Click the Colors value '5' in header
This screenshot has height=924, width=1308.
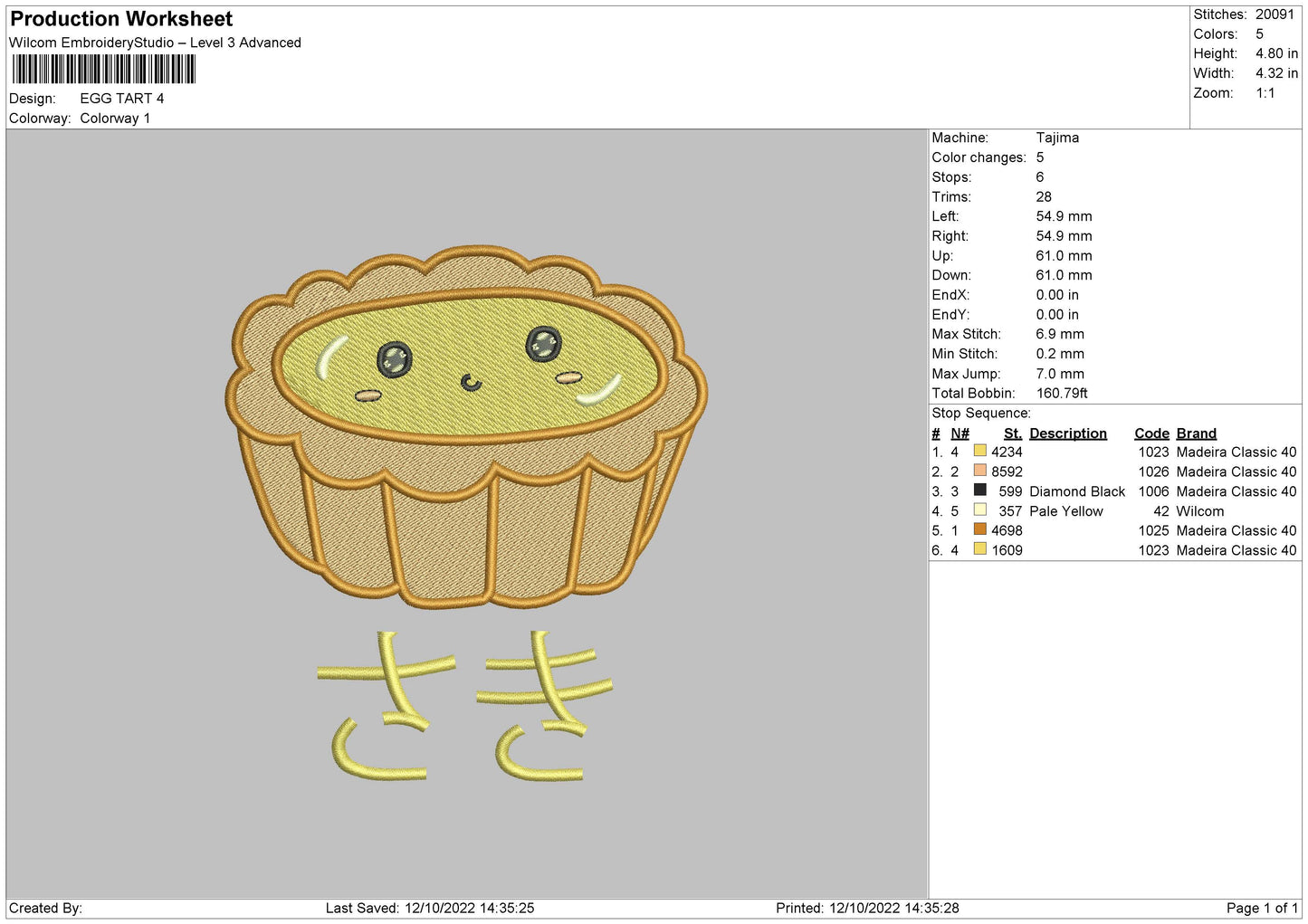[x=1259, y=34]
